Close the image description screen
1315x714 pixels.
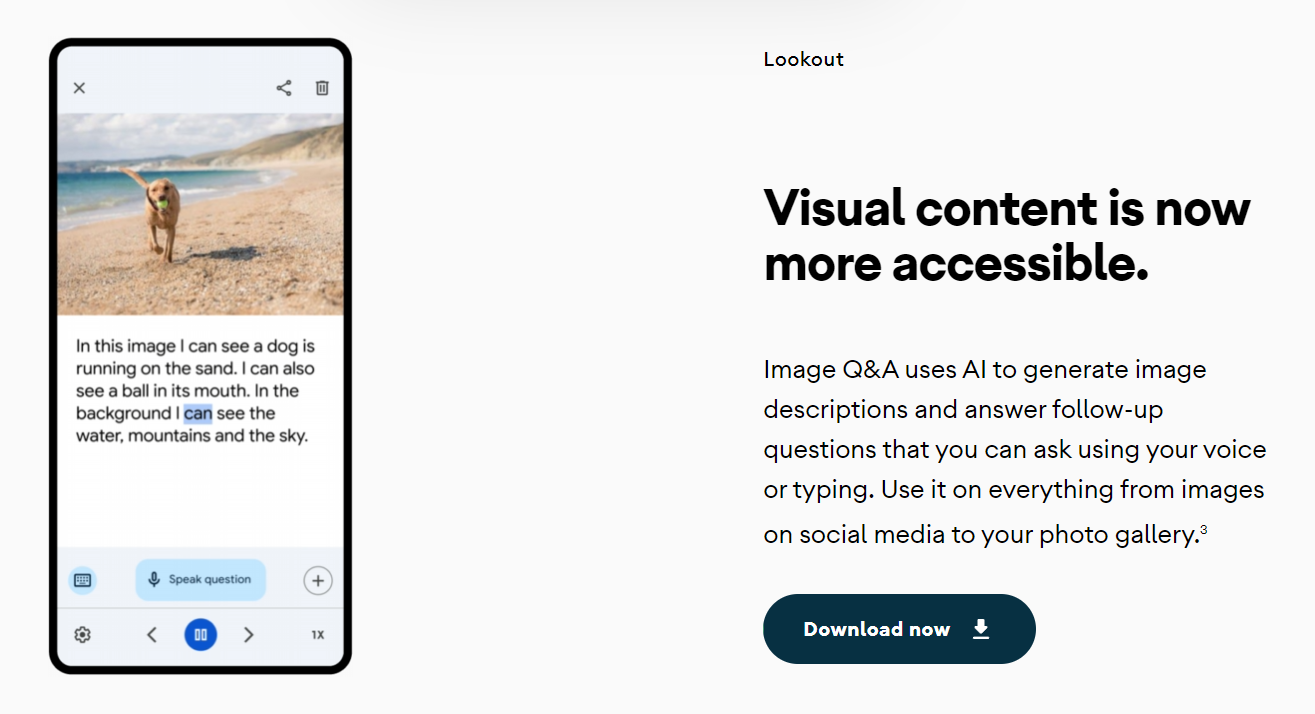coord(79,88)
